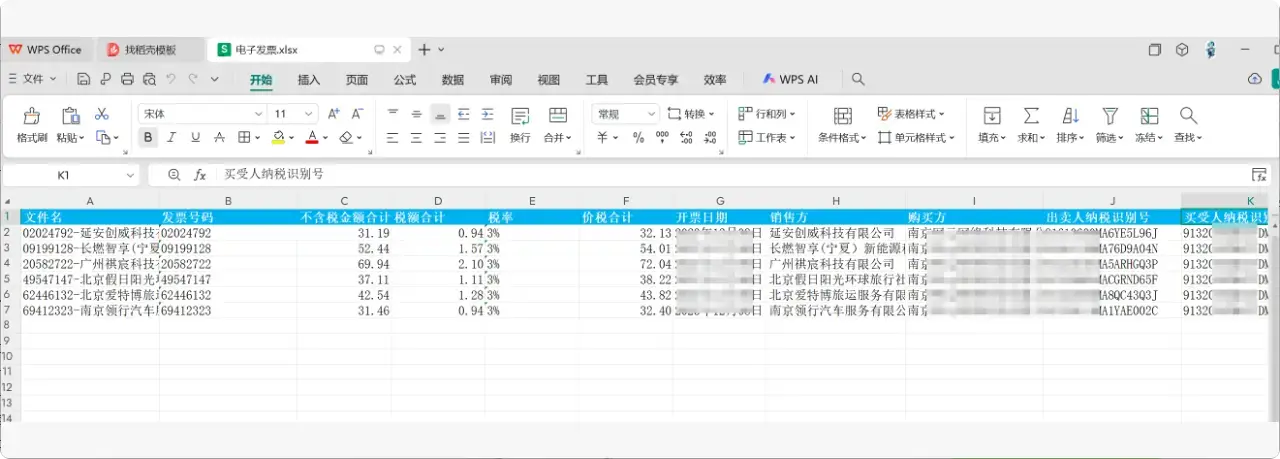Click the Format Painter brush icon
1280x459 pixels.
pos(32,115)
